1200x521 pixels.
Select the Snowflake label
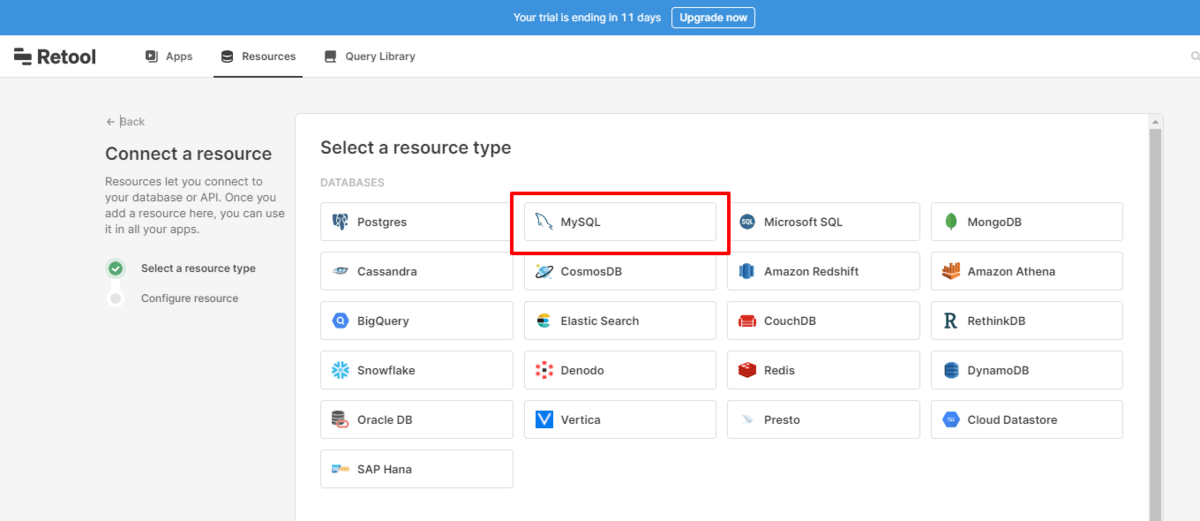click(x=386, y=371)
